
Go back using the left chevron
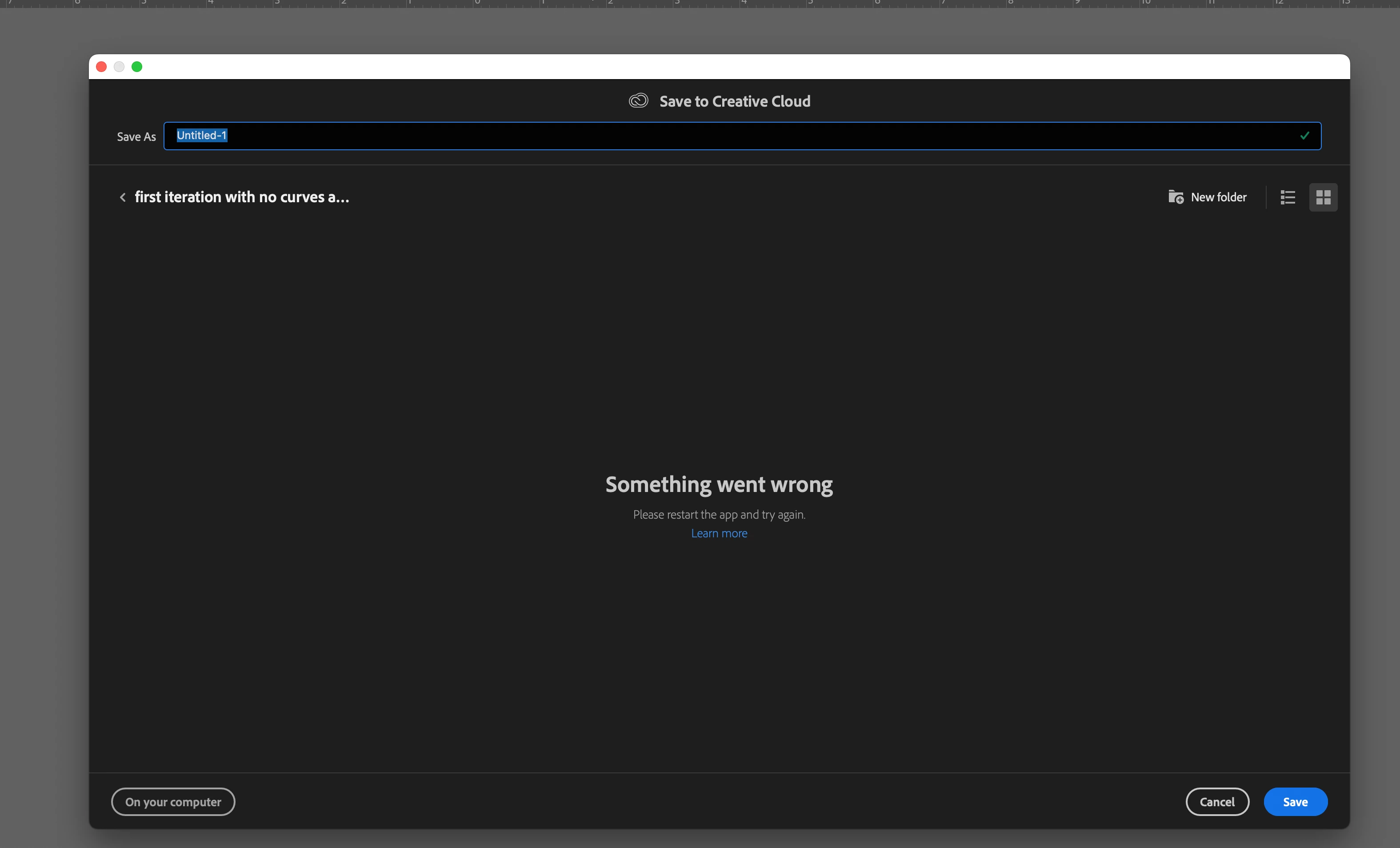point(122,197)
